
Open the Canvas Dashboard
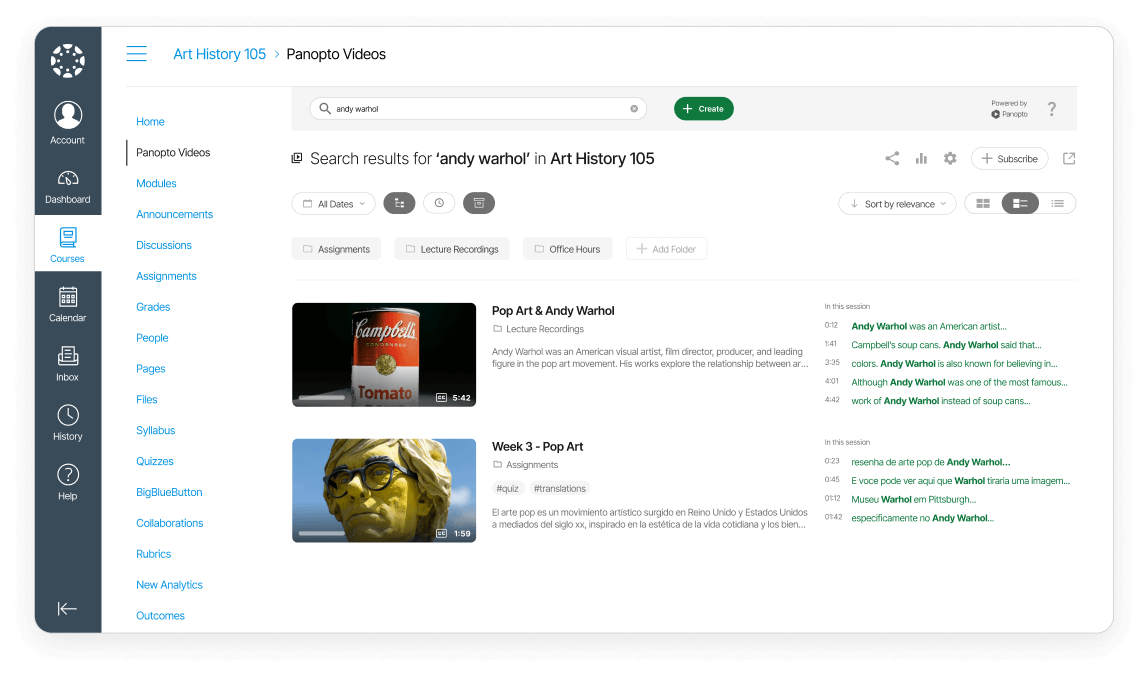pos(68,186)
